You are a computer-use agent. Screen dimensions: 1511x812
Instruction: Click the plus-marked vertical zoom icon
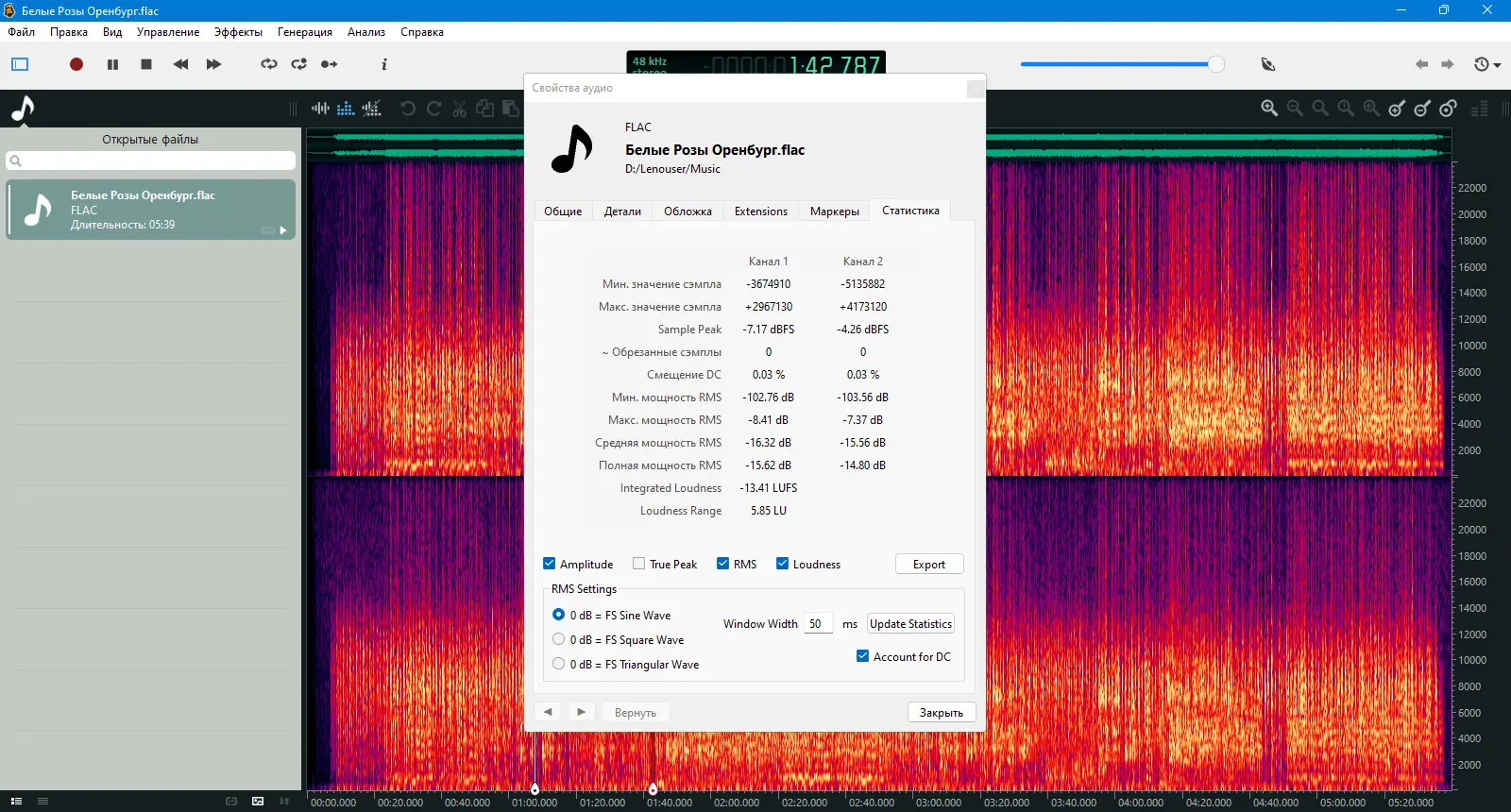click(x=1397, y=109)
